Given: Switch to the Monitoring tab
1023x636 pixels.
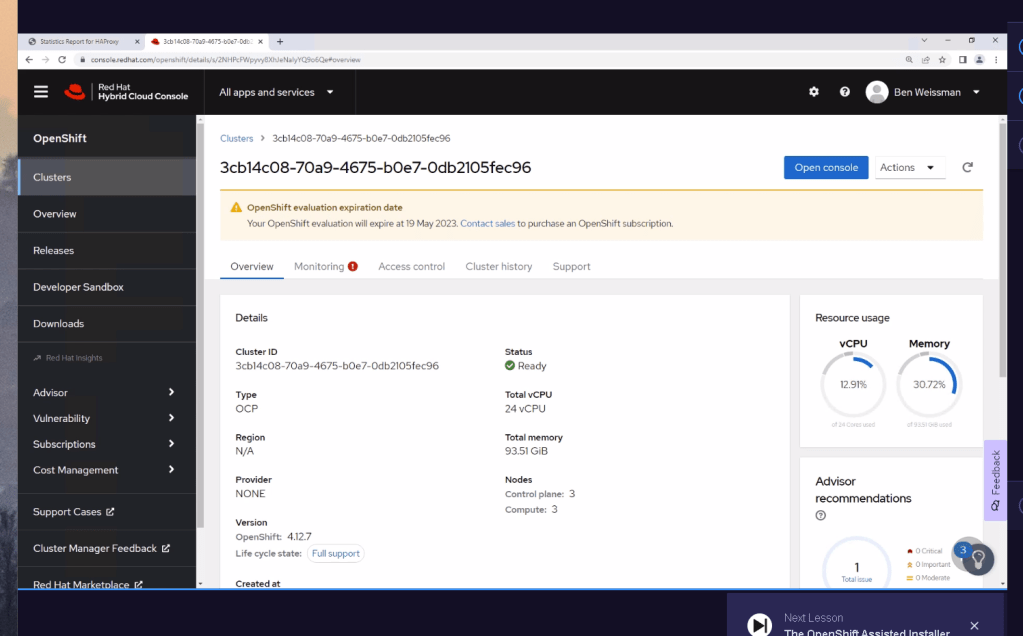Looking at the screenshot, I should pyautogui.click(x=326, y=266).
